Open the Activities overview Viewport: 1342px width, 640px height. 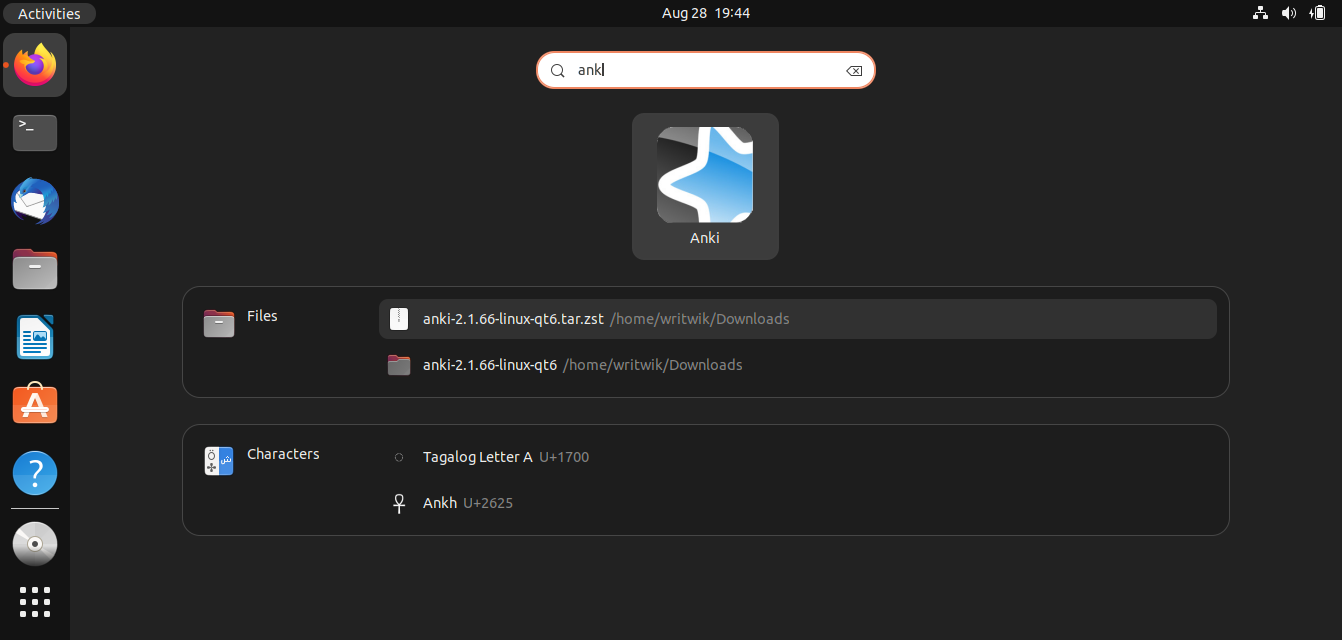[x=48, y=13]
